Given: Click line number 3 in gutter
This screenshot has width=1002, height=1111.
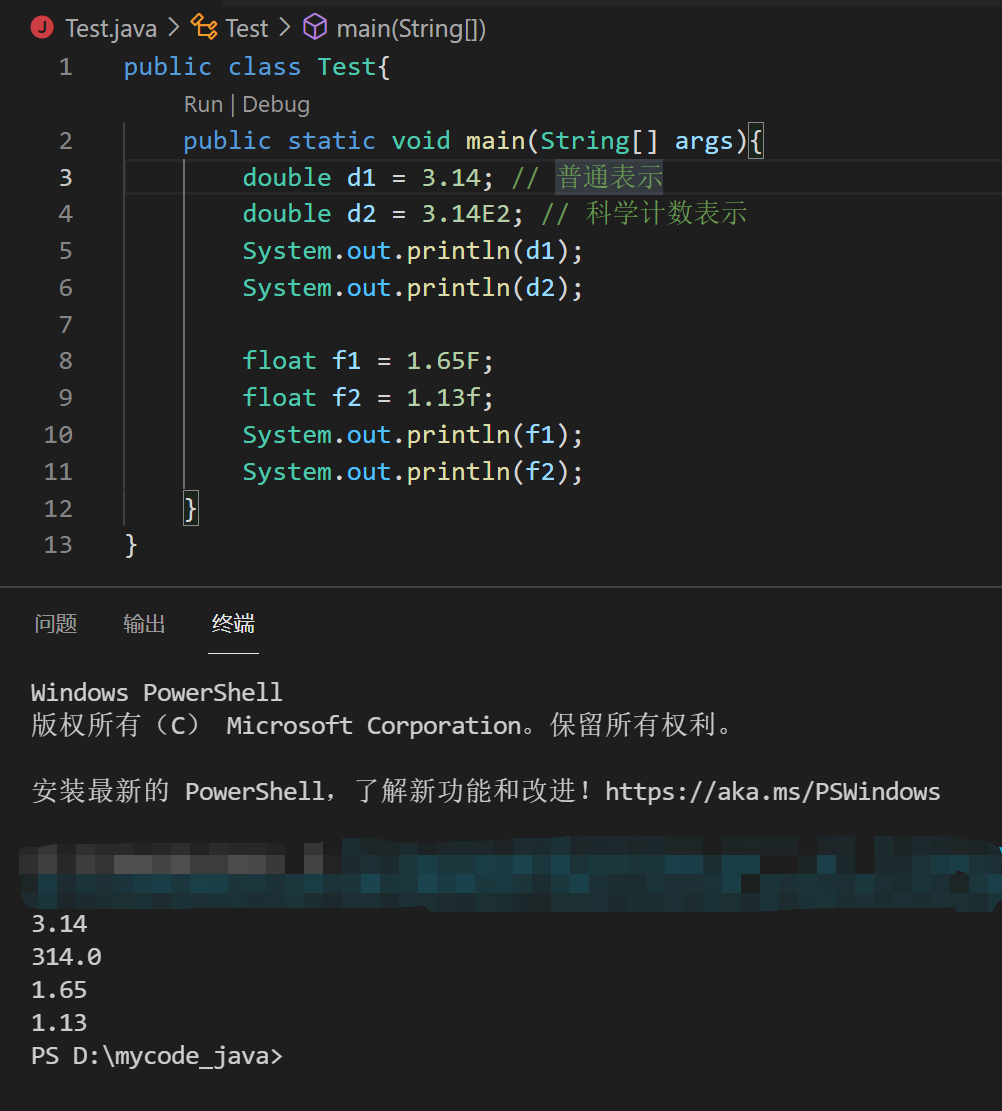Looking at the screenshot, I should (x=66, y=177).
